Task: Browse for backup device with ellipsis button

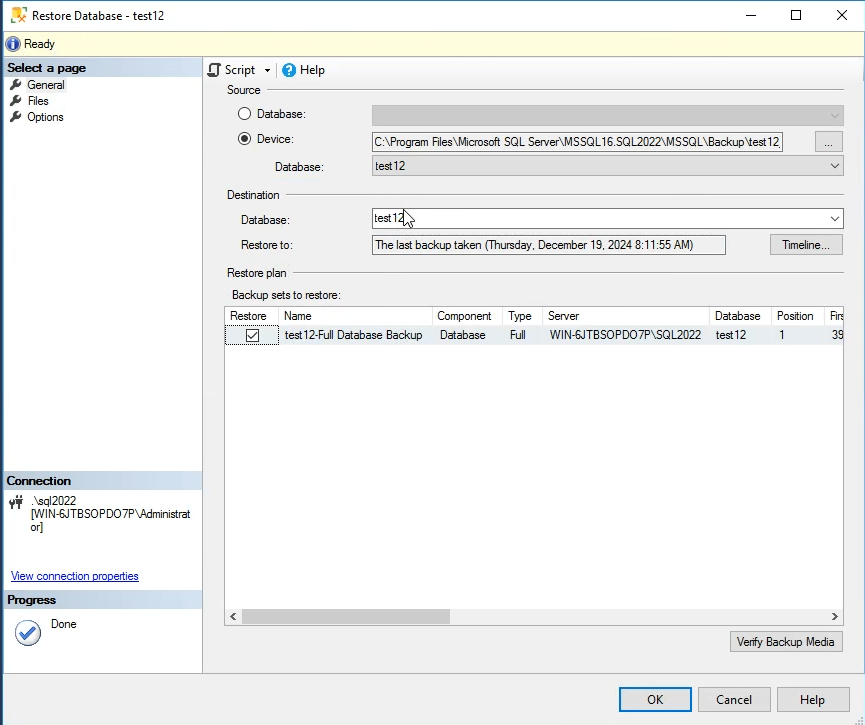Action: click(x=829, y=142)
